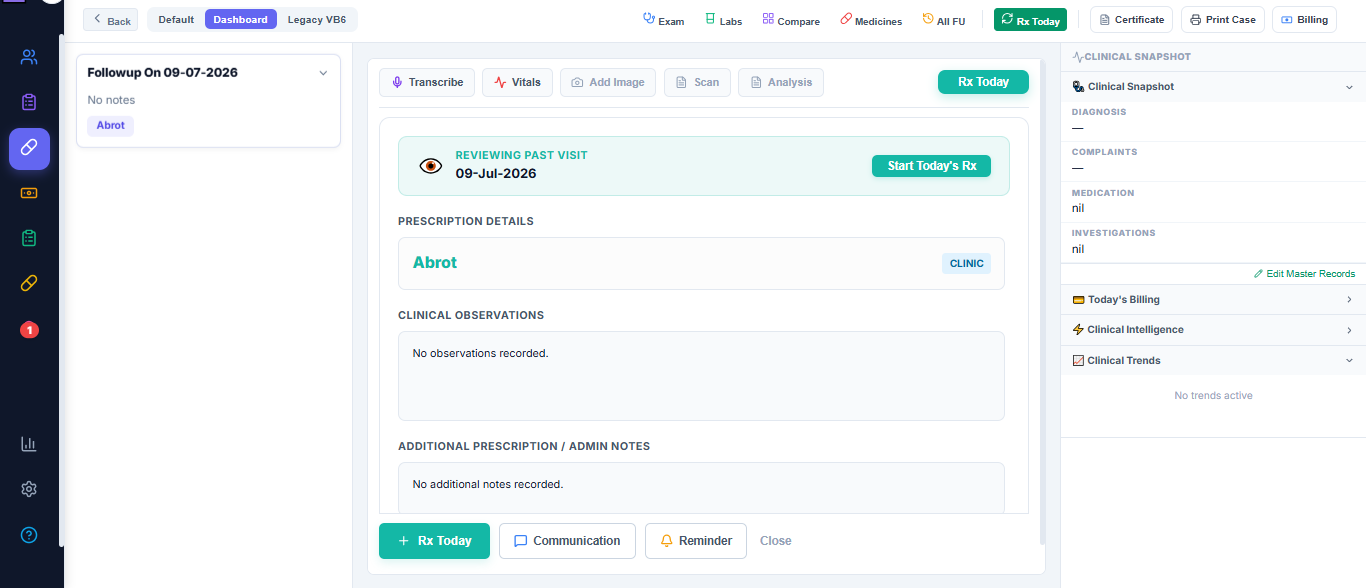
Task: Click the Scan button
Action: click(698, 82)
